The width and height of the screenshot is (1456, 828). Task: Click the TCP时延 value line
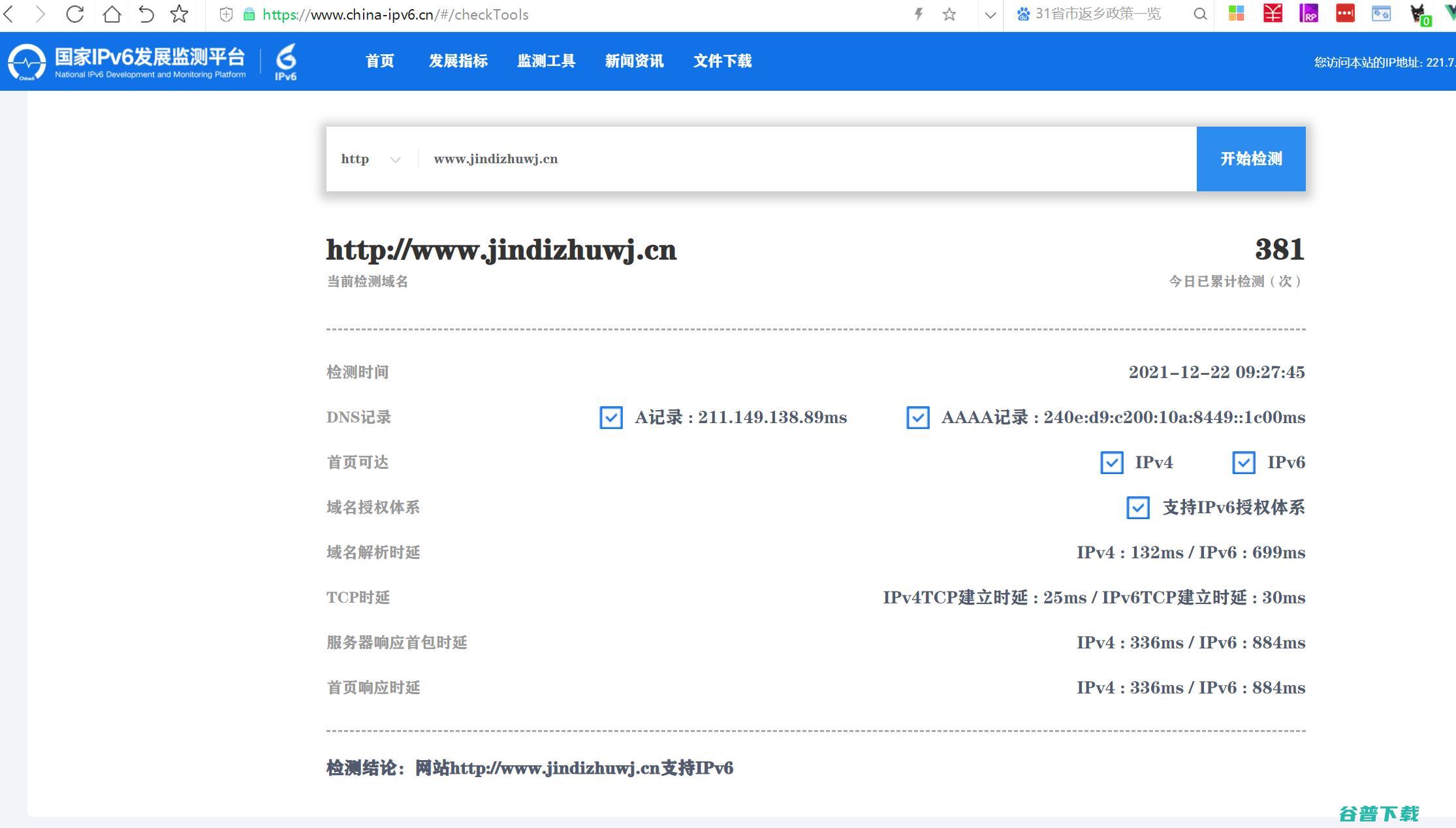coord(1094,597)
